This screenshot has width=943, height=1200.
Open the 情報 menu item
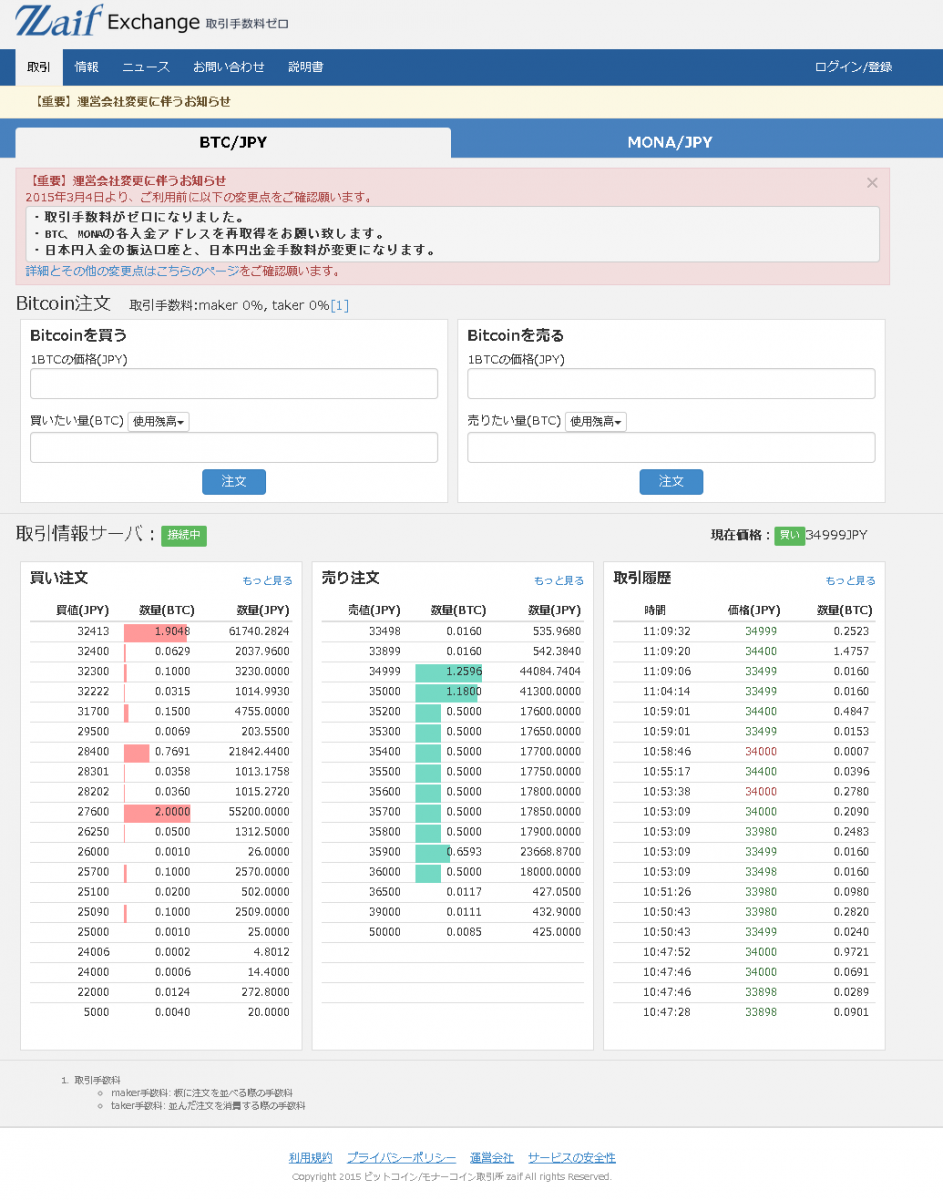click(87, 67)
